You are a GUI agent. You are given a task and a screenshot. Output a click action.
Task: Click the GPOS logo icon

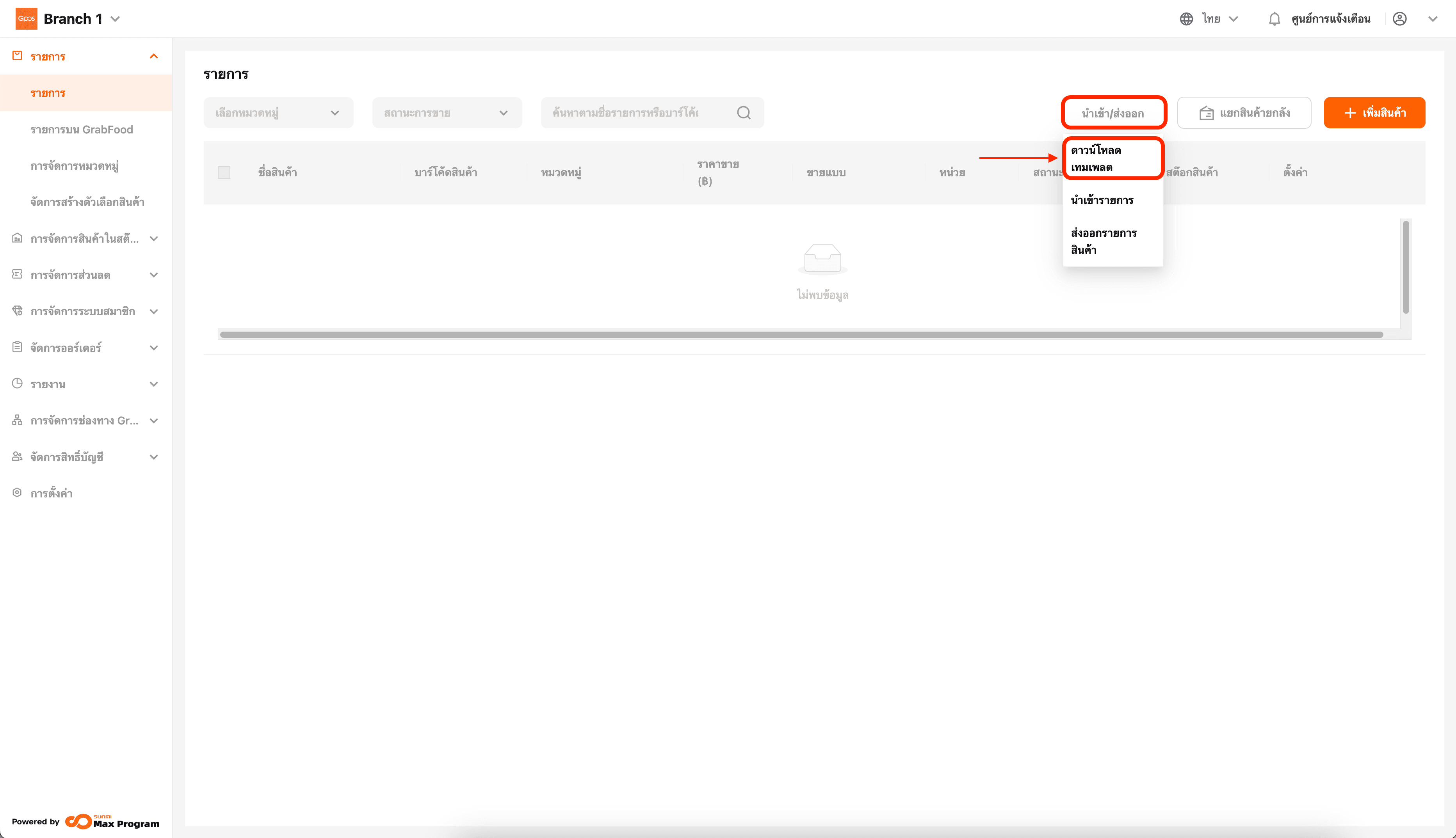26,18
